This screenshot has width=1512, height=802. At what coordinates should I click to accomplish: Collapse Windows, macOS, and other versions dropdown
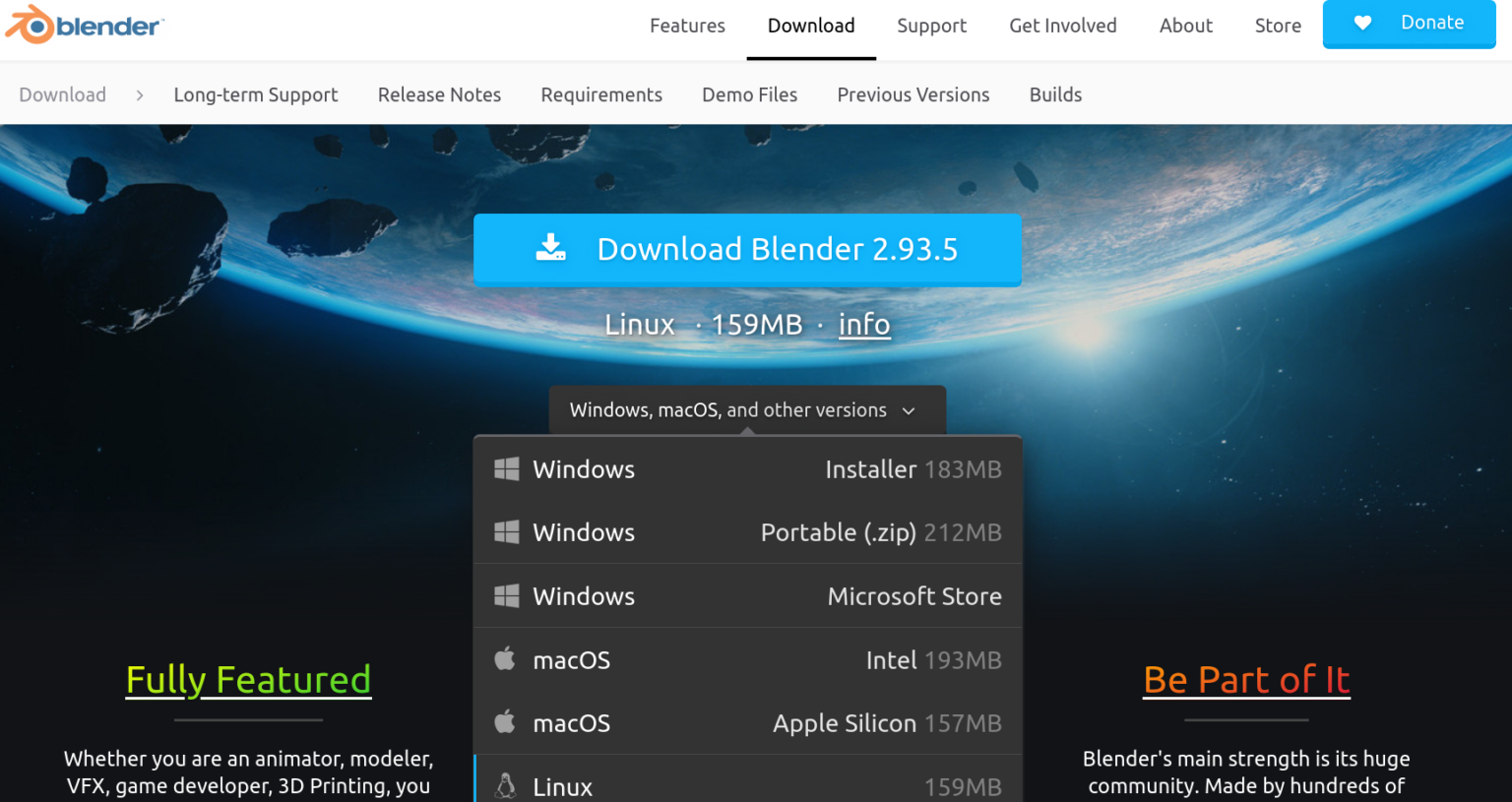(747, 409)
